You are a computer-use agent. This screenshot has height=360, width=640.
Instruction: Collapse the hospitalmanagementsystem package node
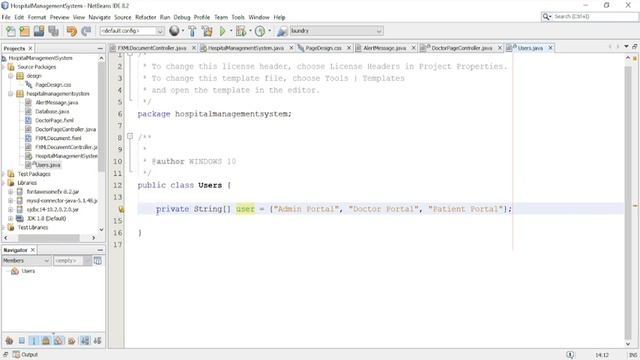pos(11,94)
